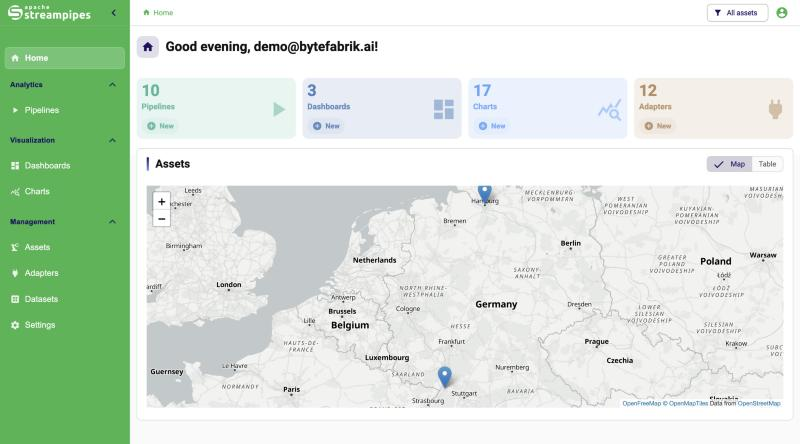
Task: Create a new chart with the New button
Action: [x=492, y=126]
